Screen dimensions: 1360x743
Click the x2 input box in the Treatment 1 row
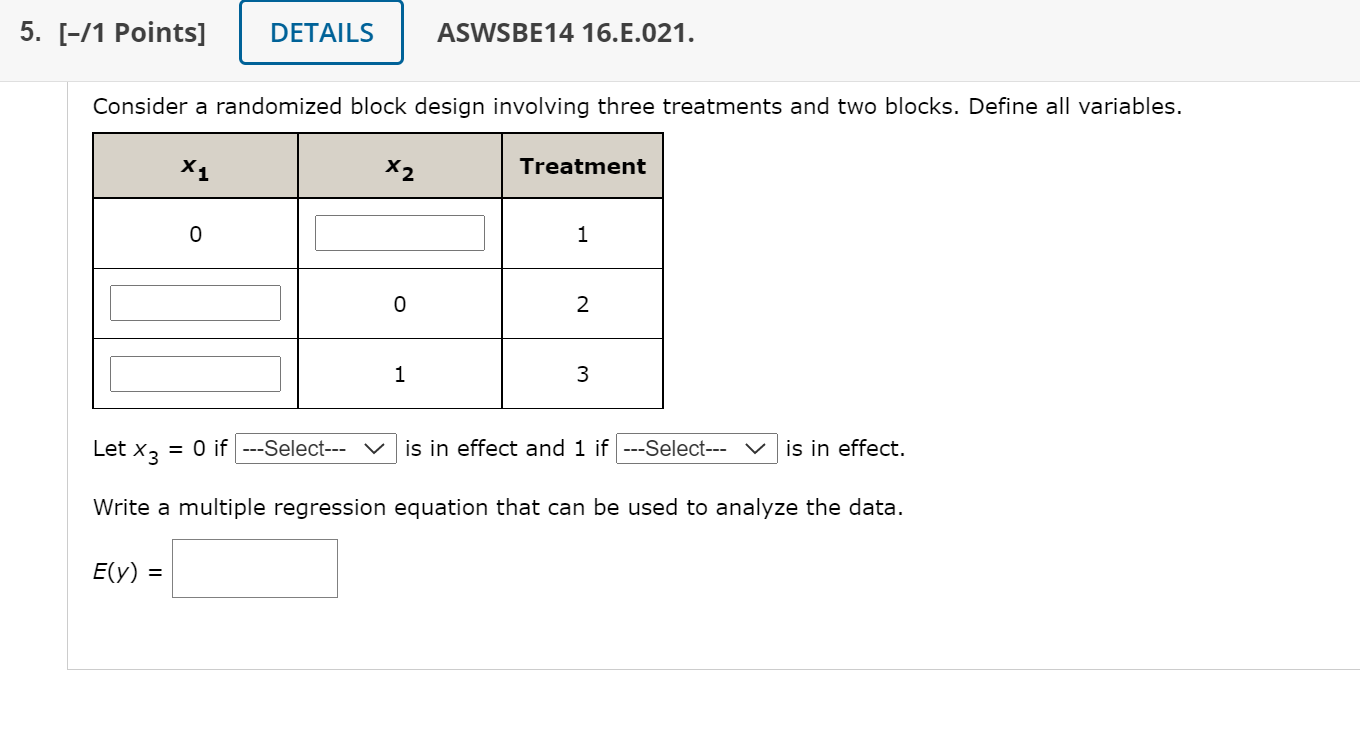pyautogui.click(x=399, y=231)
